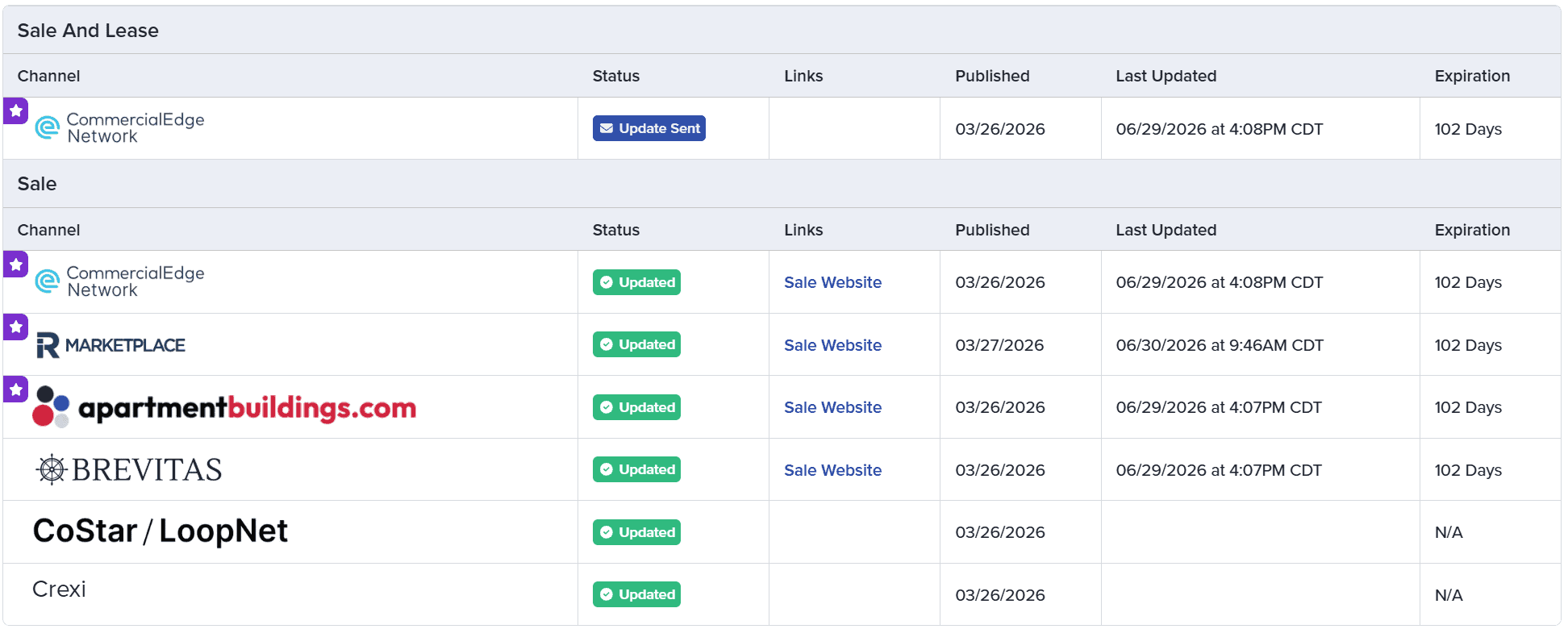Click the Updated badge in the CoStar / LoopNet row
Screen dimensions: 1568x629
click(636, 532)
